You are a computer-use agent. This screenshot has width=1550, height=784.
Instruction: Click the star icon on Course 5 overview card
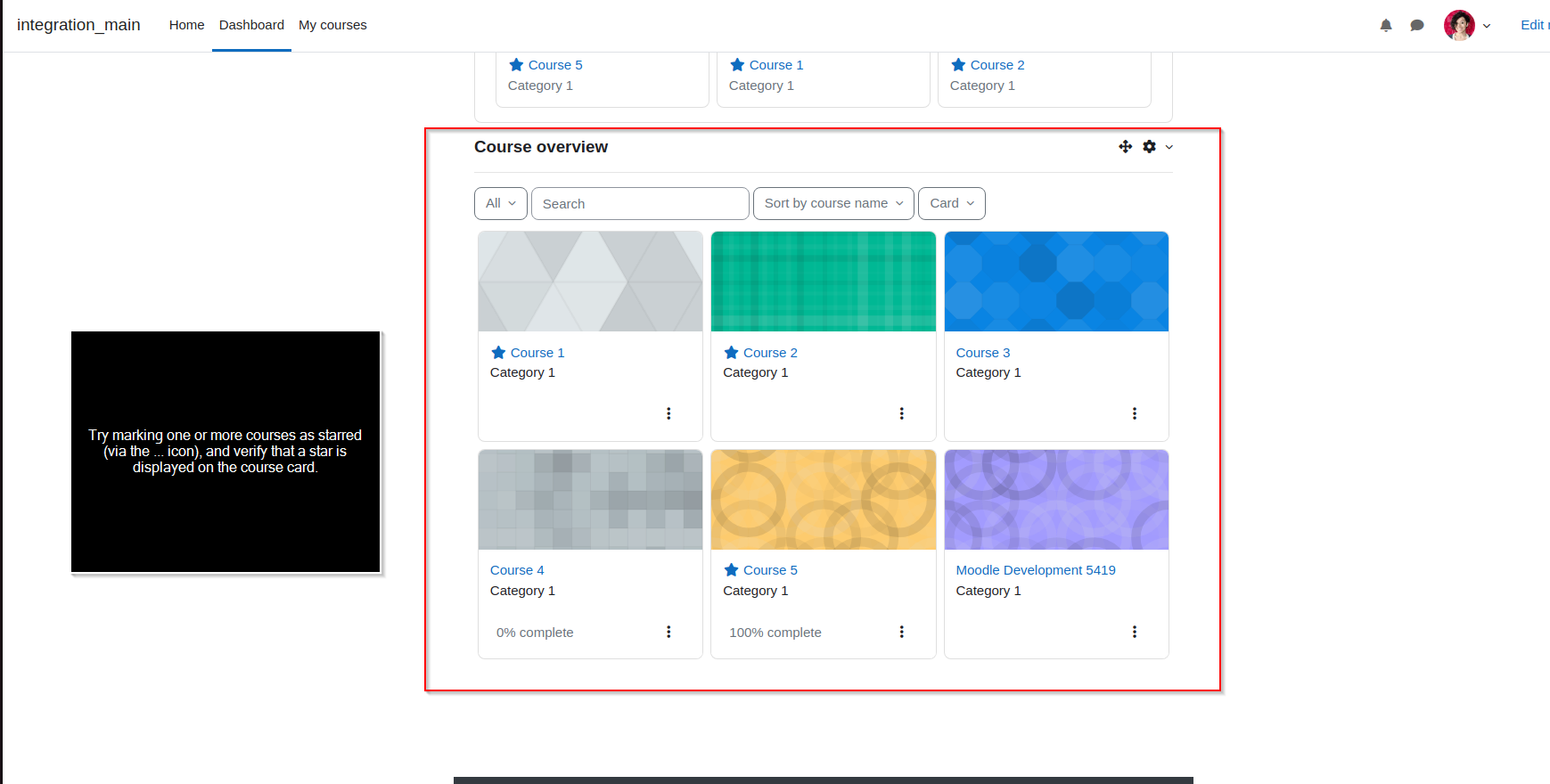[x=732, y=569]
